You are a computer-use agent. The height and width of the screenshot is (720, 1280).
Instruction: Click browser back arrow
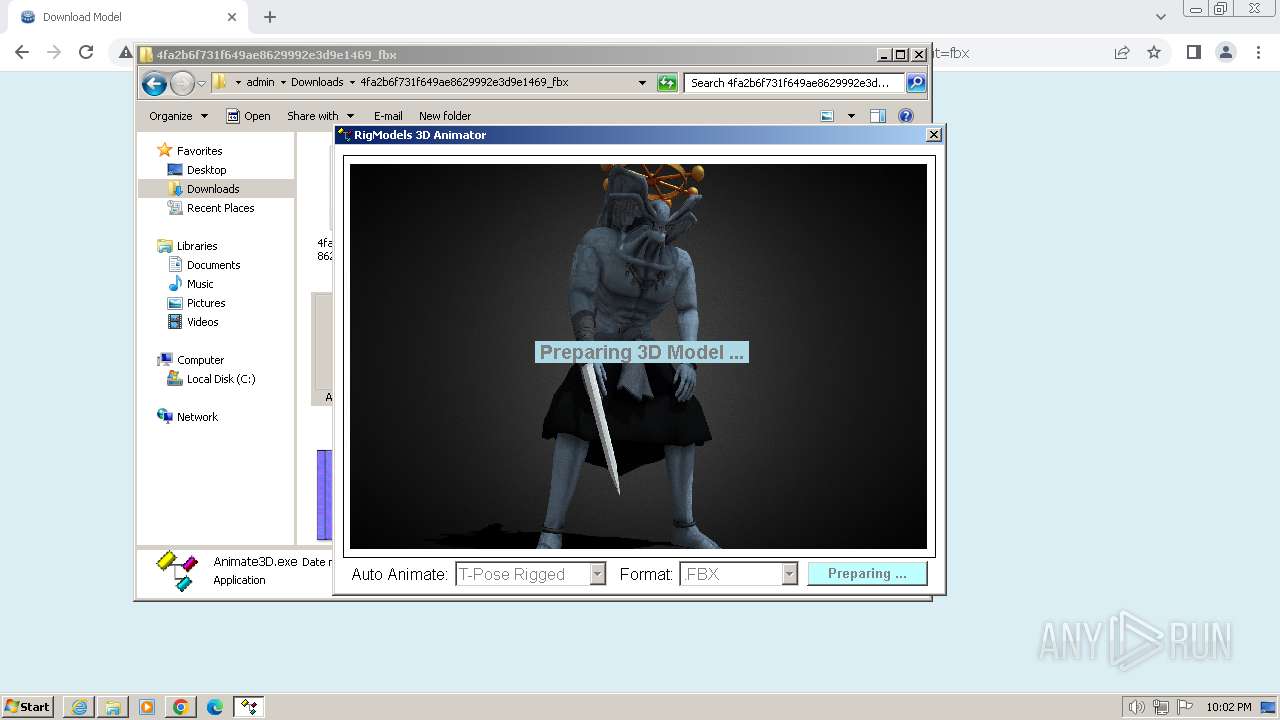tap(22, 52)
